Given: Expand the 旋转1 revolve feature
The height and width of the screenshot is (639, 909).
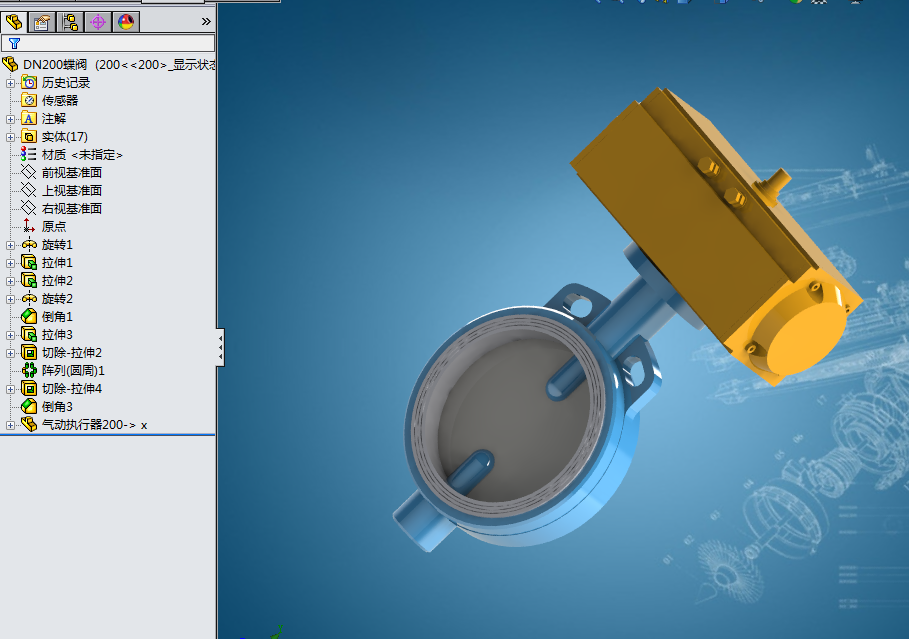Looking at the screenshot, I should (x=10, y=245).
